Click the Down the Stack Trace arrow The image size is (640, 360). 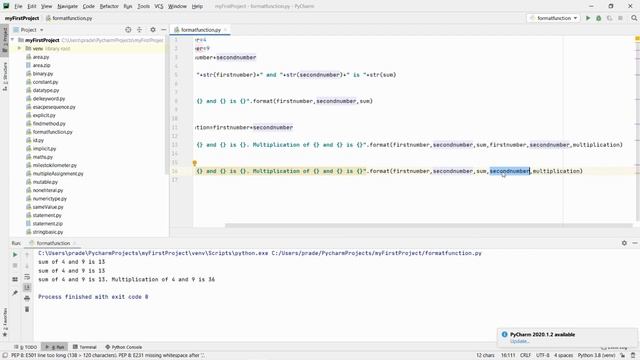[x=27, y=266]
